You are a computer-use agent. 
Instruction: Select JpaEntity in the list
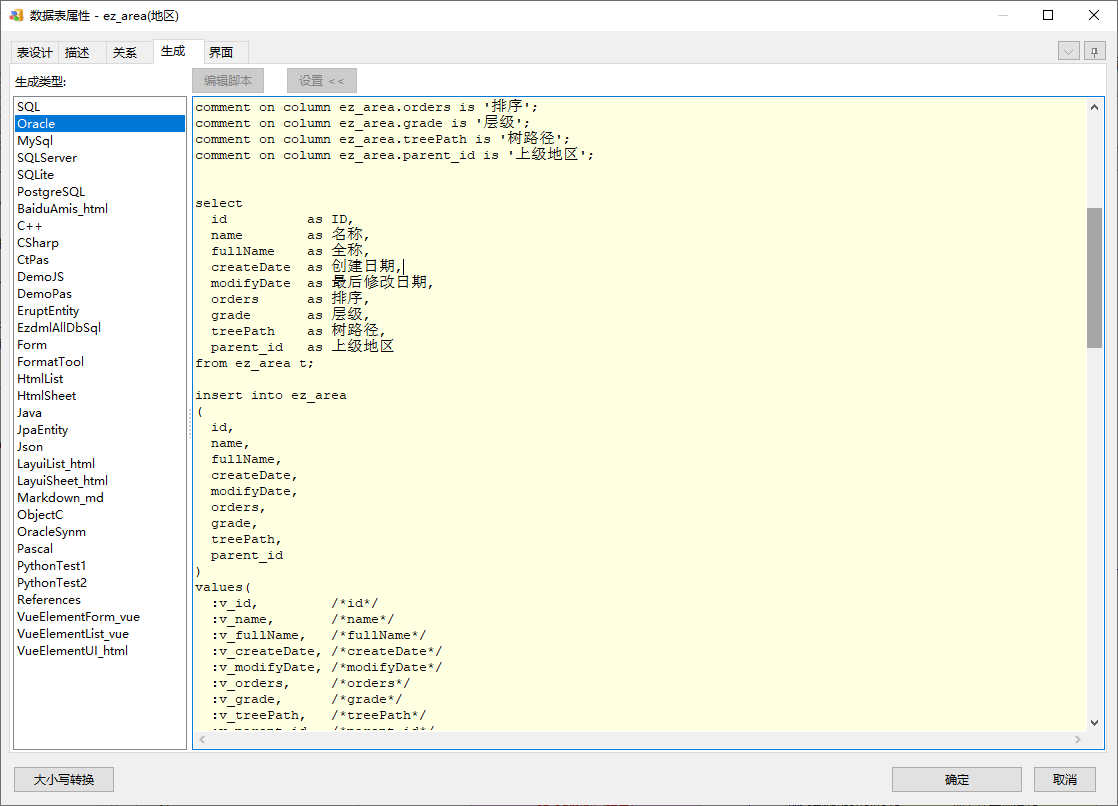point(100,430)
